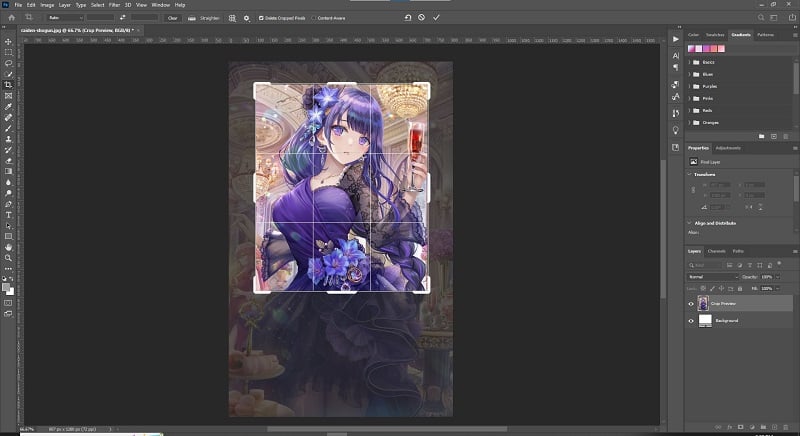Image resolution: width=800 pixels, height=436 pixels.
Task: Toggle the Delete Cropped Pixels checkbox
Action: (261, 18)
